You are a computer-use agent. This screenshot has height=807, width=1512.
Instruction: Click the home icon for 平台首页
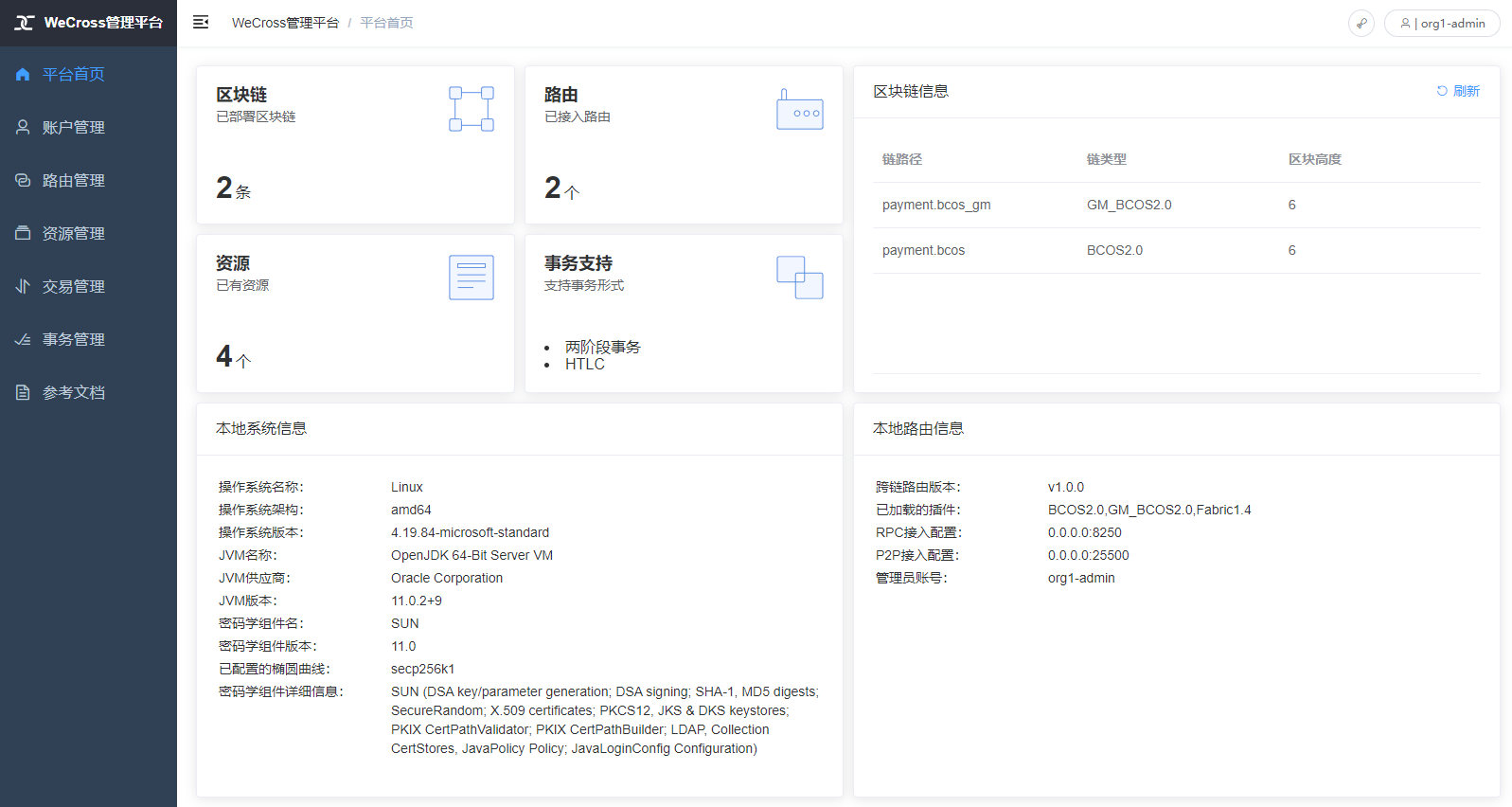coord(23,74)
